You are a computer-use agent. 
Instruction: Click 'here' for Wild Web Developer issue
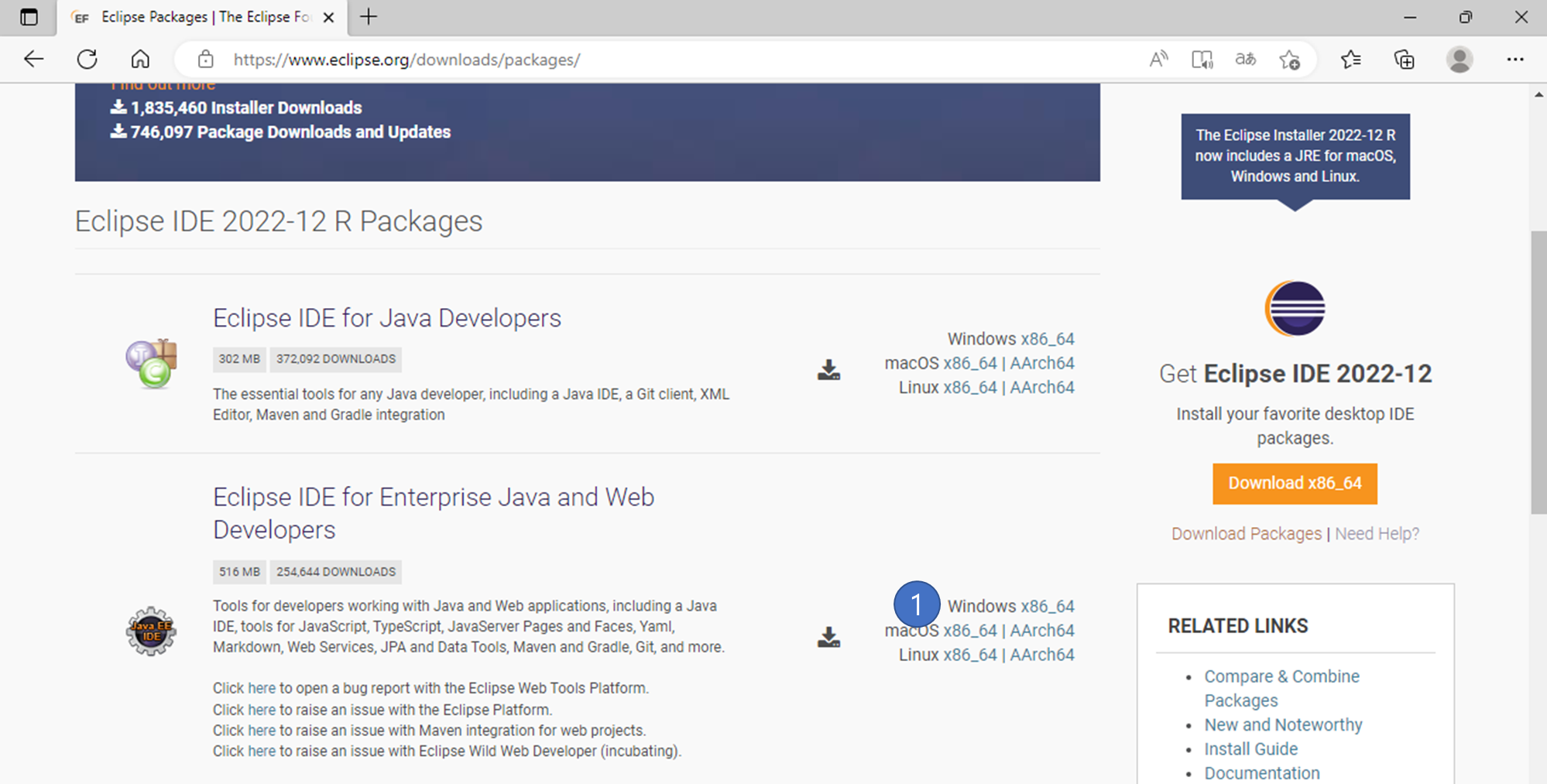click(x=261, y=751)
